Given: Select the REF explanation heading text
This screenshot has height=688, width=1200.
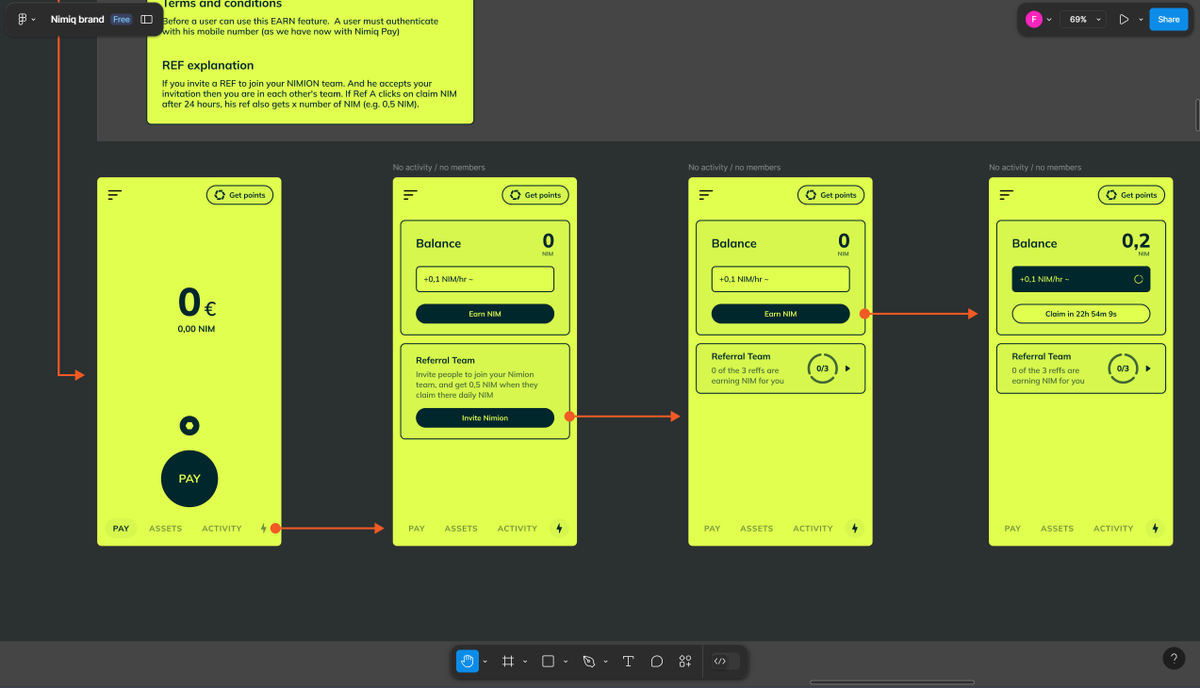Looking at the screenshot, I should 208,65.
